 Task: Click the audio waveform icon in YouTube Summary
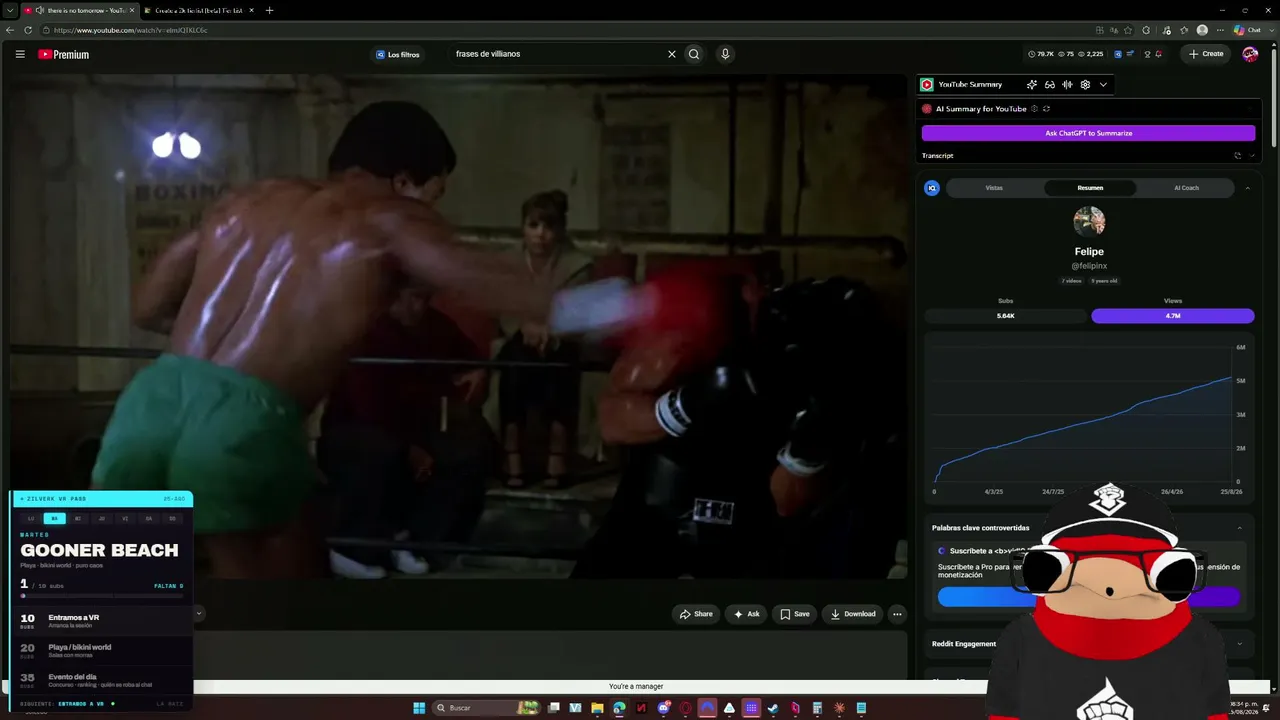[1067, 85]
